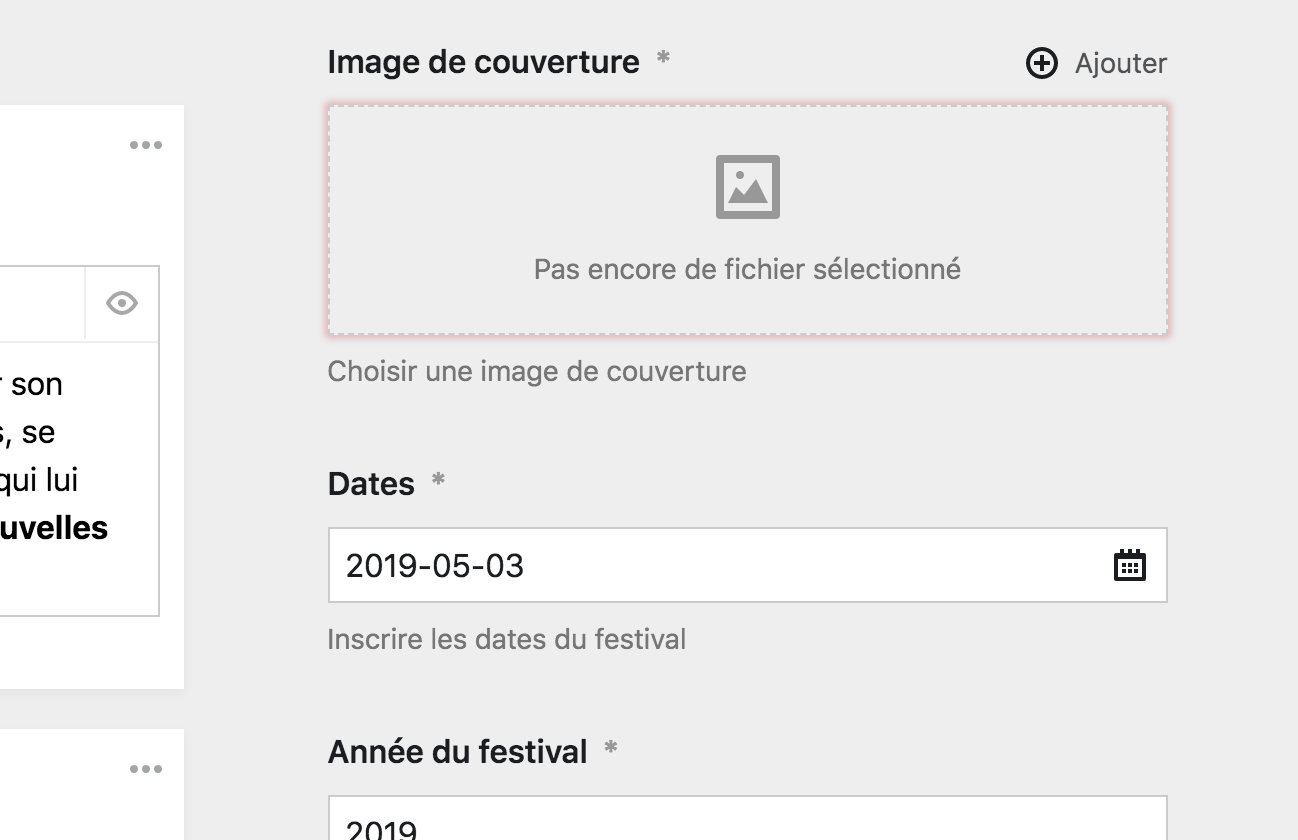Open the ellipsis menu on the top left card
Screen dimensions: 1298x840
[x=148, y=144]
